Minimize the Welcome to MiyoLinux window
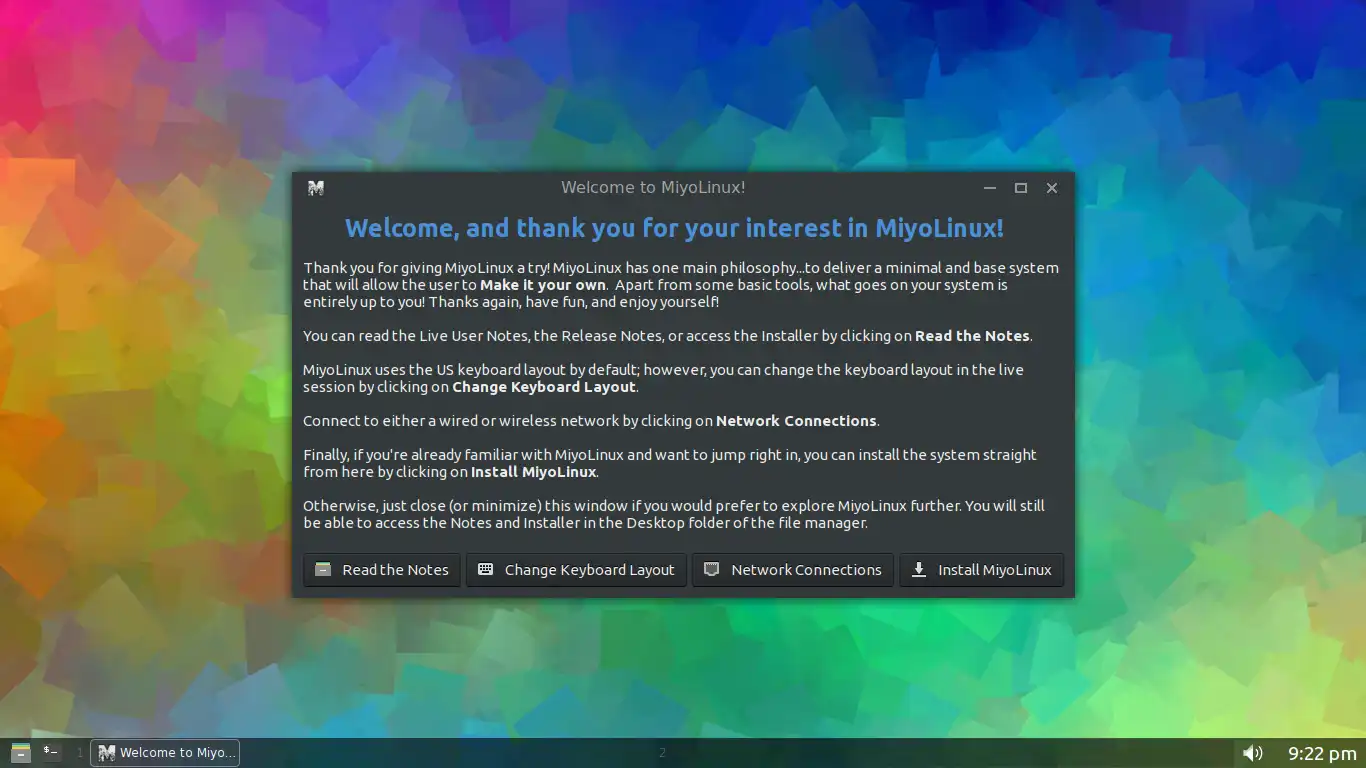 pyautogui.click(x=990, y=188)
